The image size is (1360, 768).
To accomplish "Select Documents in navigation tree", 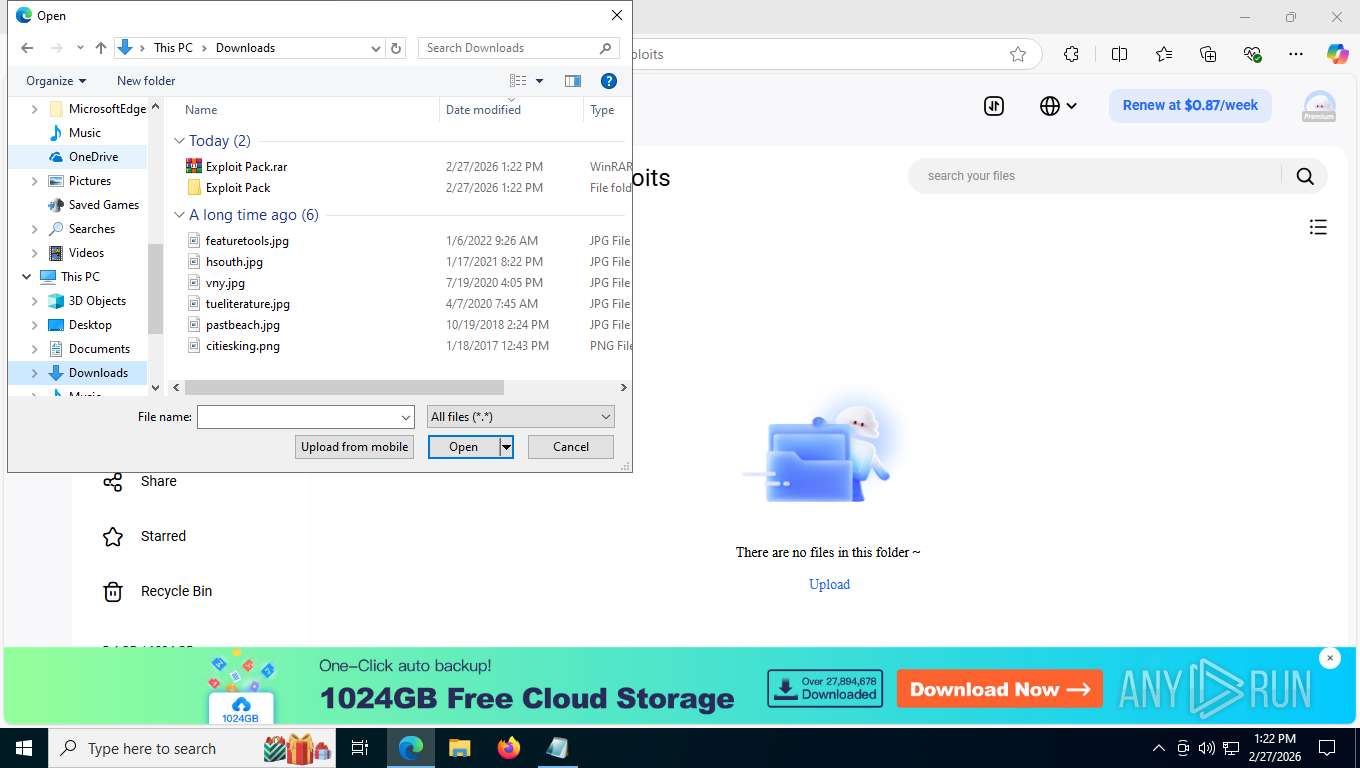I will pos(99,349).
